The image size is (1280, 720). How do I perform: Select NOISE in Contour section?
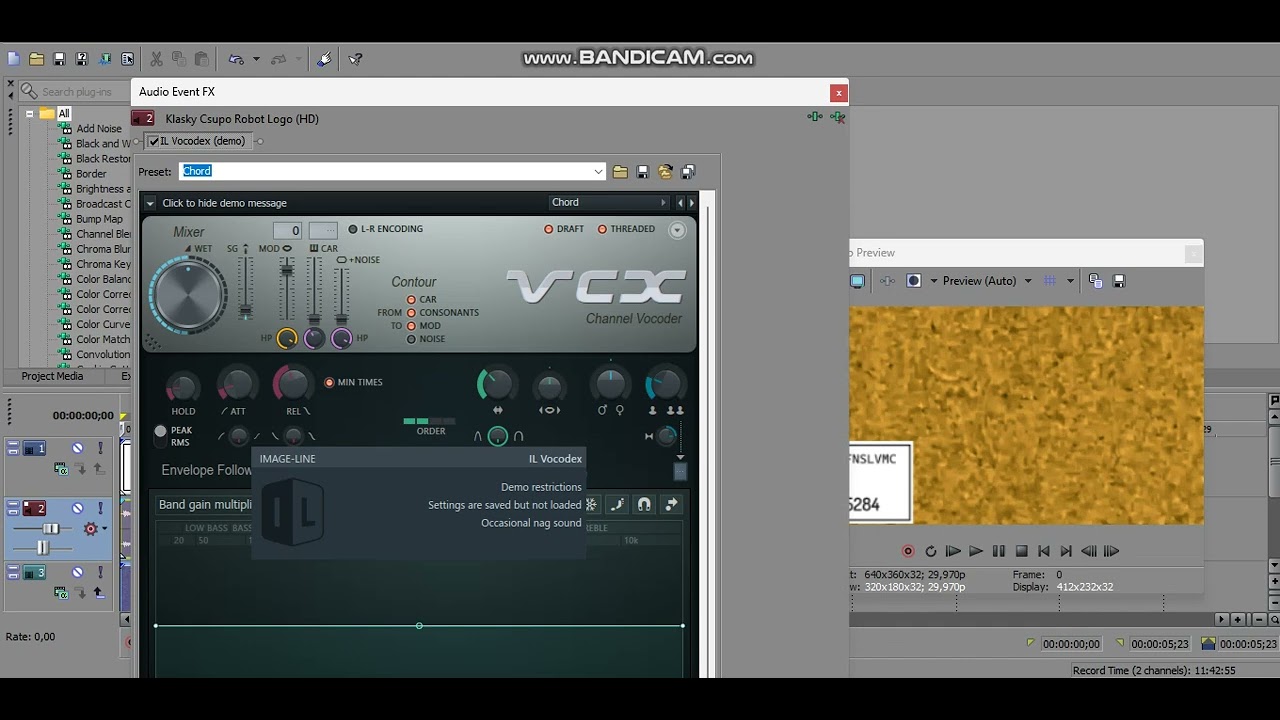[x=425, y=339]
